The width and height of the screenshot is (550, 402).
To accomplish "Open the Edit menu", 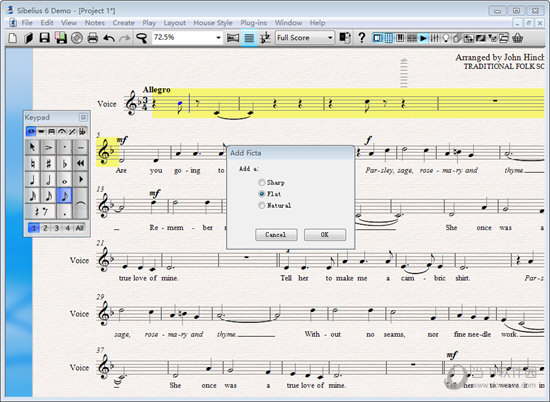I will [x=47, y=23].
